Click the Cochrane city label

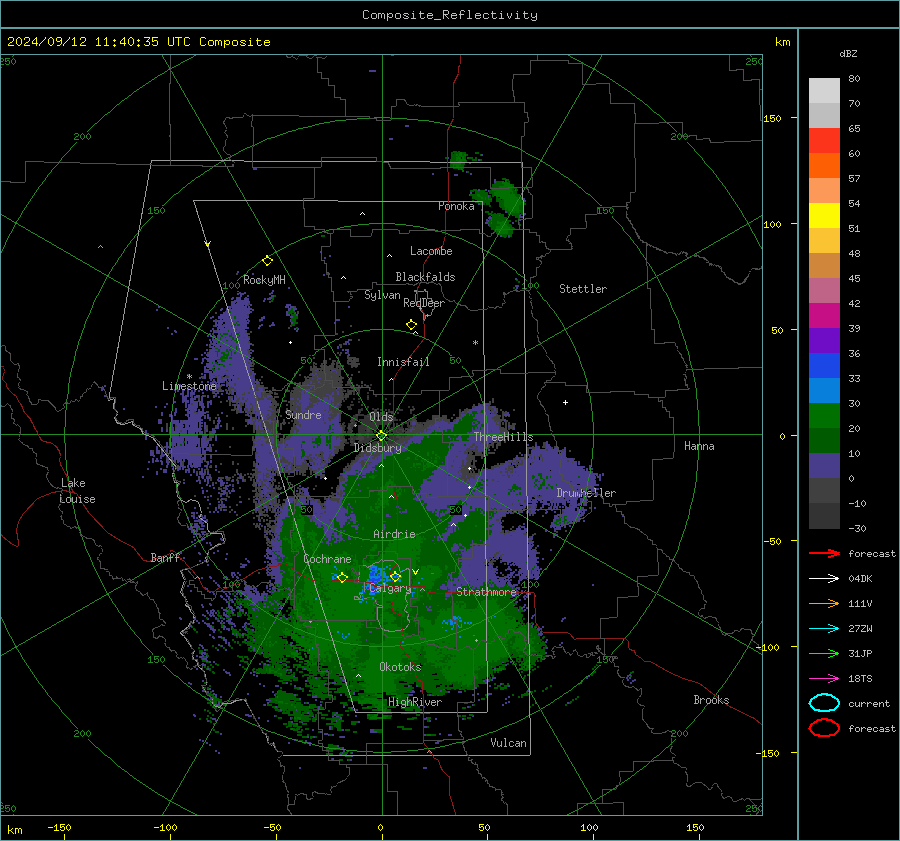click(327, 559)
